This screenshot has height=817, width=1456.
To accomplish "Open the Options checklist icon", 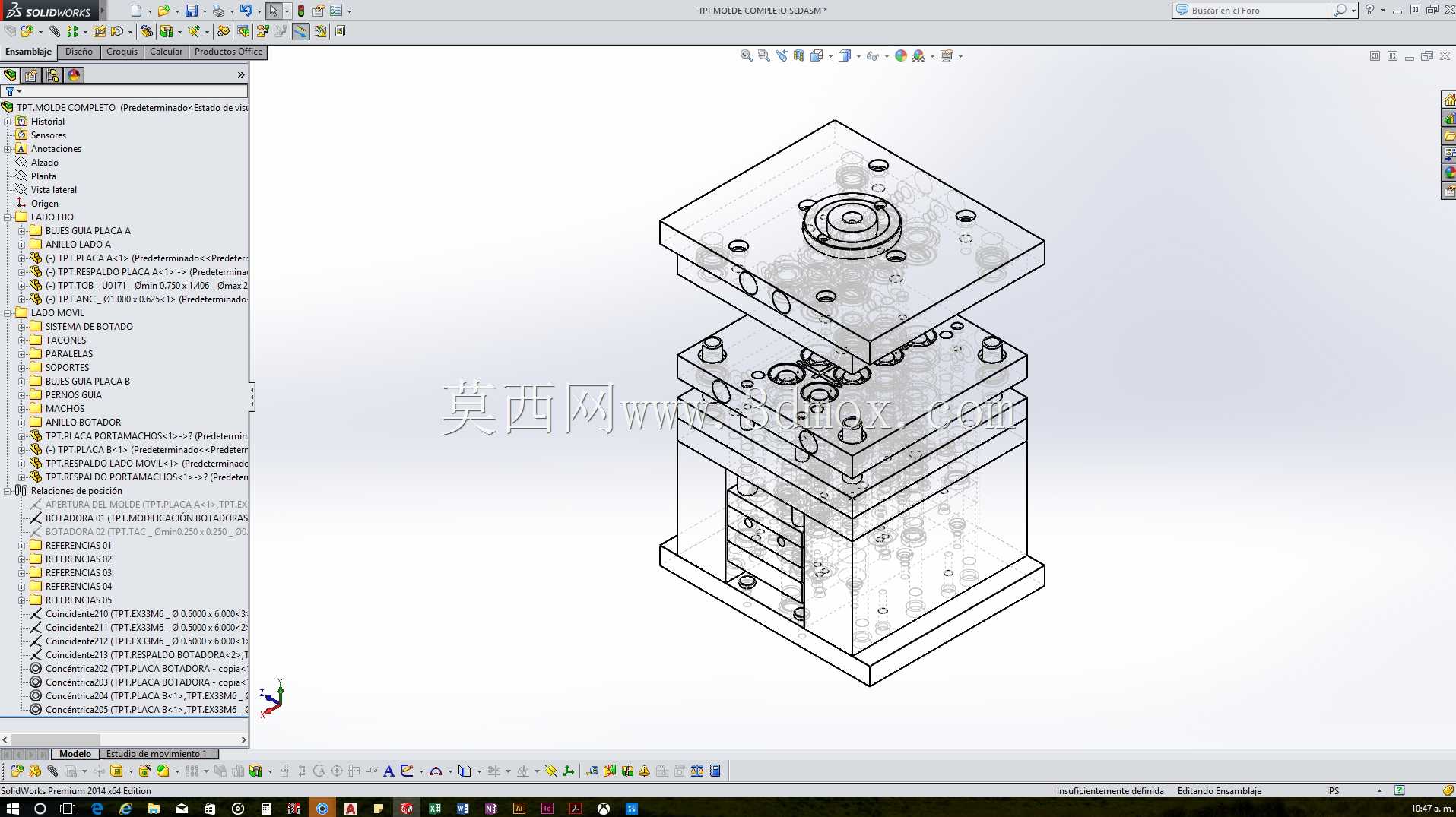I will [336, 11].
